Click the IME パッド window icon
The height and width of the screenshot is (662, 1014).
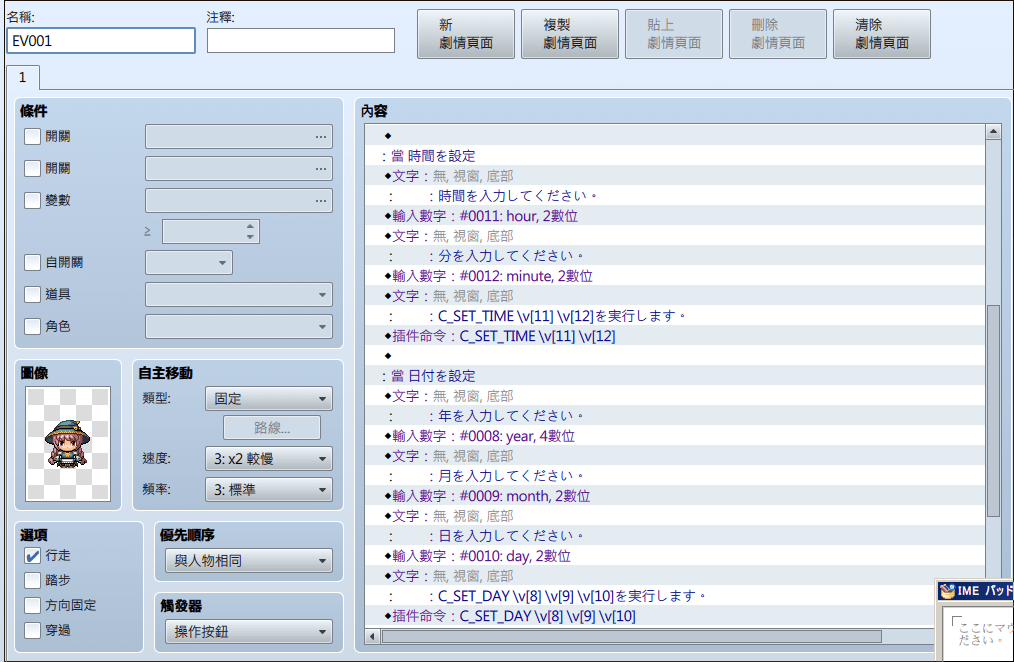point(947,591)
